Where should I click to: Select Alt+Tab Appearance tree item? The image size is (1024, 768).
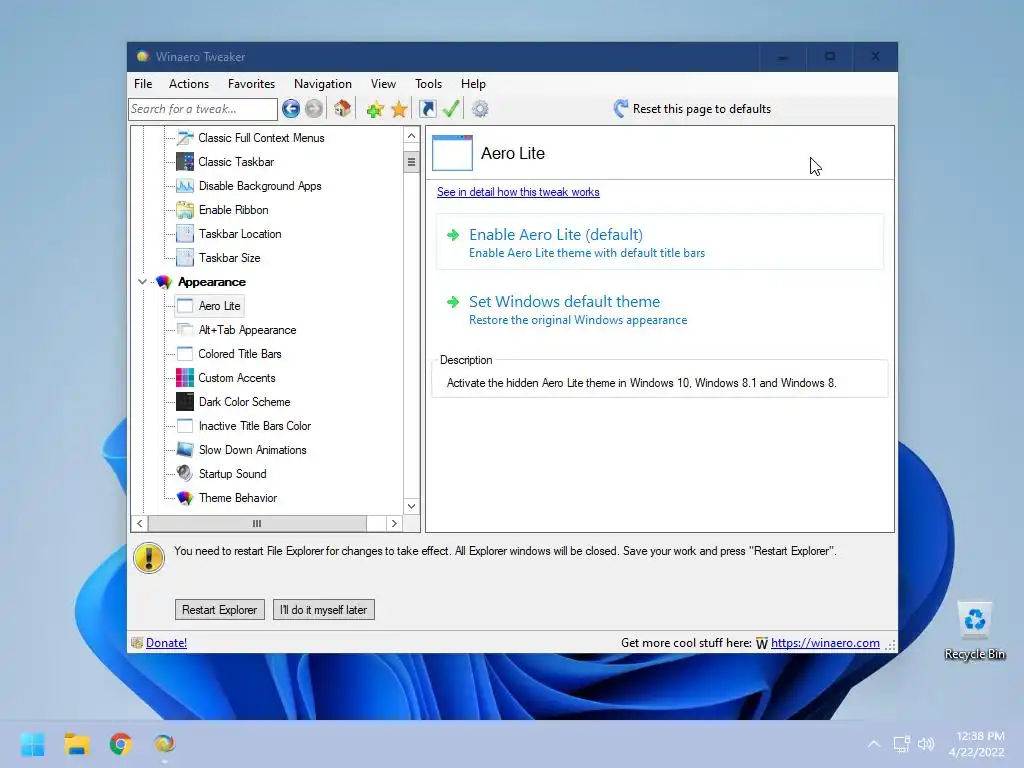pyautogui.click(x=248, y=330)
